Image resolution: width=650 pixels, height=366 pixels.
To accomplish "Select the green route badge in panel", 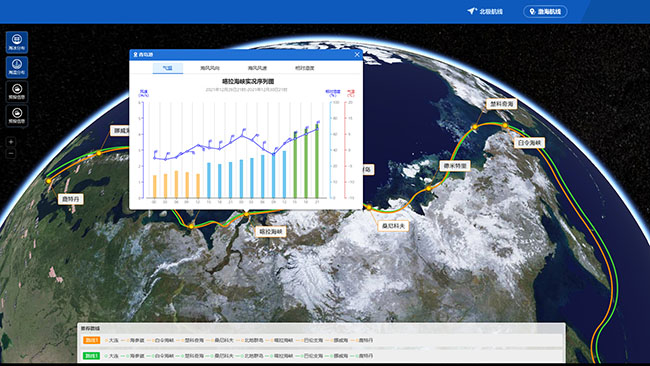I will (x=91, y=356).
